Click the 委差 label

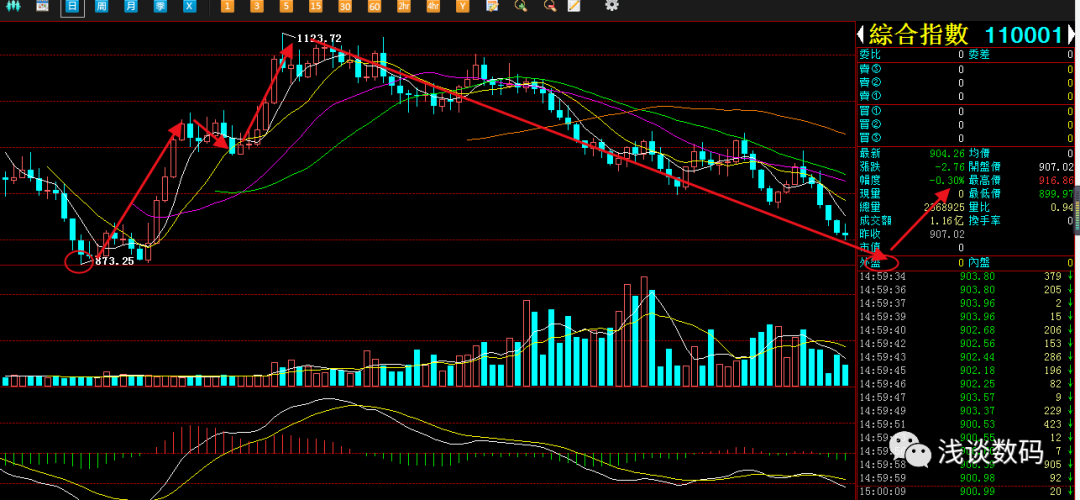pyautogui.click(x=979, y=54)
